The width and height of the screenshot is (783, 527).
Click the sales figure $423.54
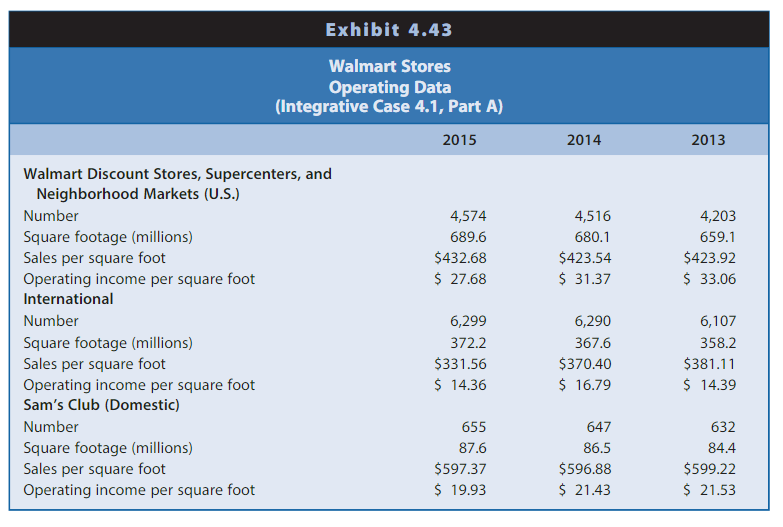coord(584,258)
